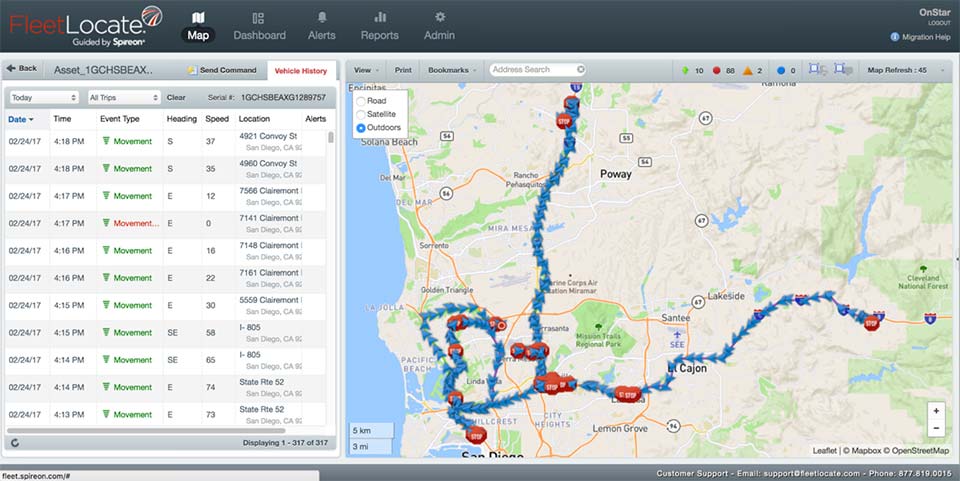Click the refresh icon below the history table
Image resolution: width=960 pixels, height=481 pixels.
coord(15,442)
